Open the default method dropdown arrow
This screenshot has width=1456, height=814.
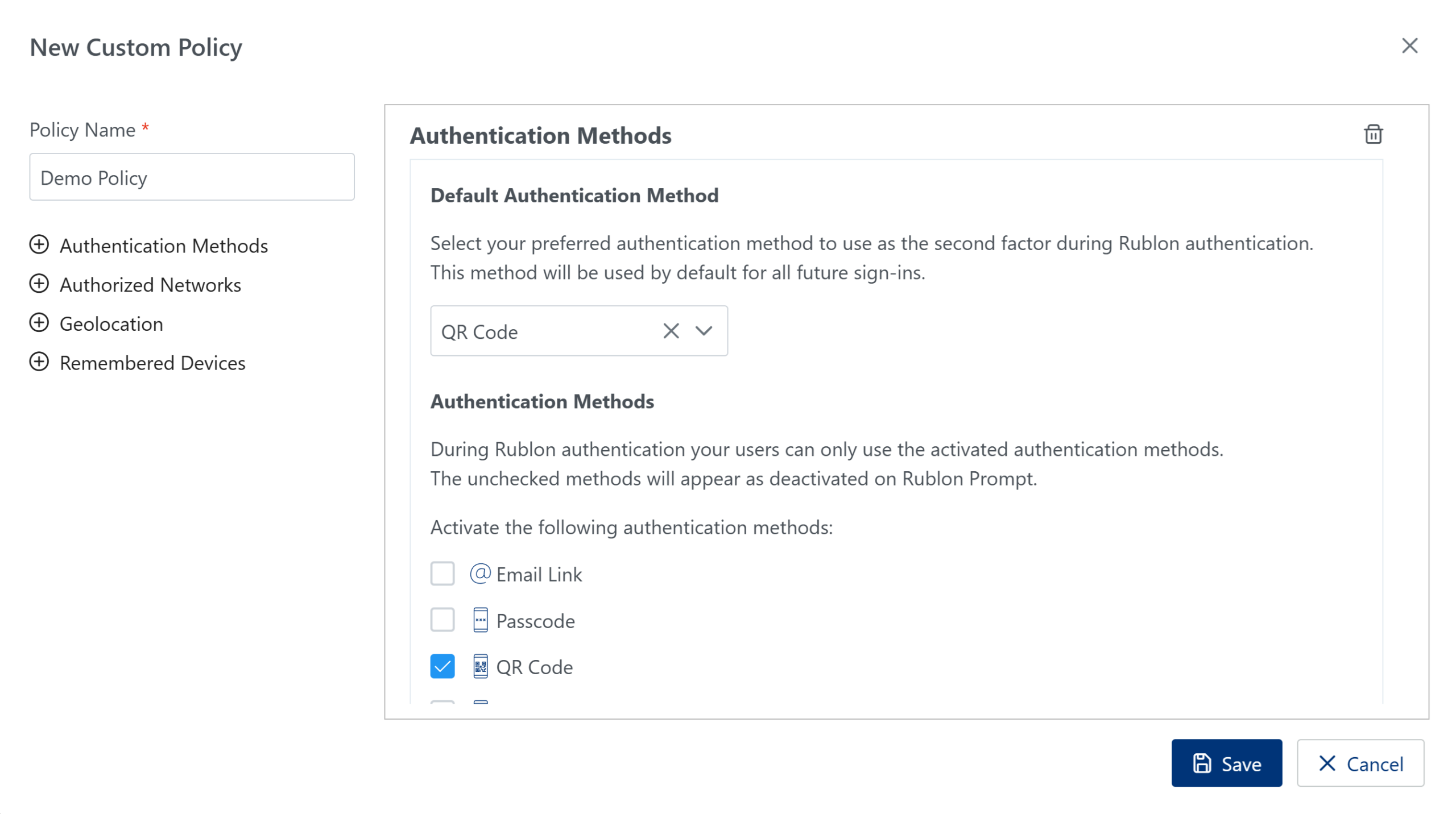704,331
